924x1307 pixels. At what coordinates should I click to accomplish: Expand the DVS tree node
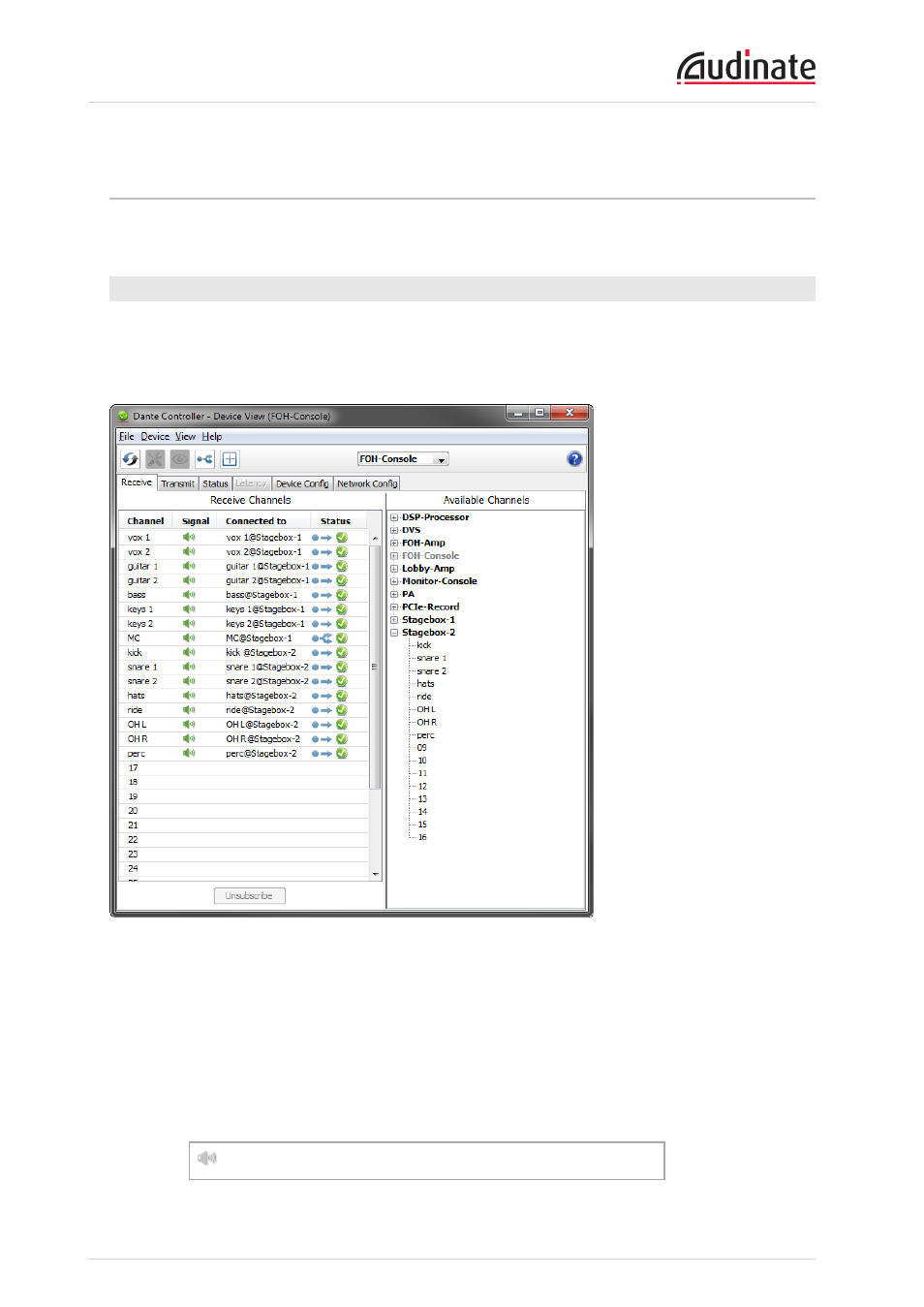click(394, 530)
